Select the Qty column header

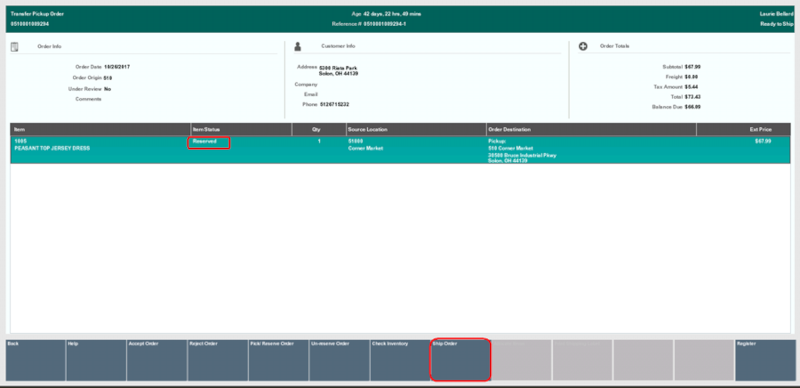tap(319, 130)
